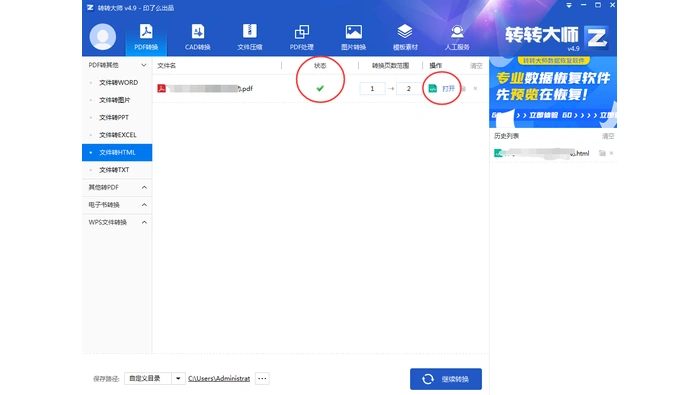The image size is (700, 395).
Task: Open the title bar dropdown menu icon
Action: [x=569, y=5]
